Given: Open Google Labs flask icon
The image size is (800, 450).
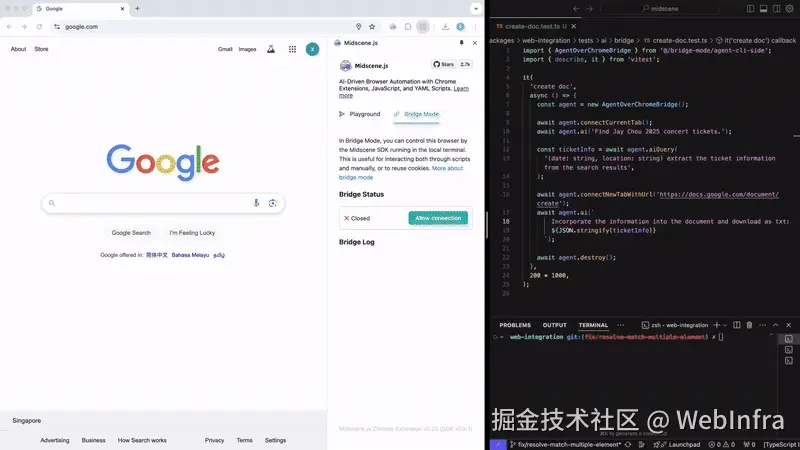Looking at the screenshot, I should [271, 49].
